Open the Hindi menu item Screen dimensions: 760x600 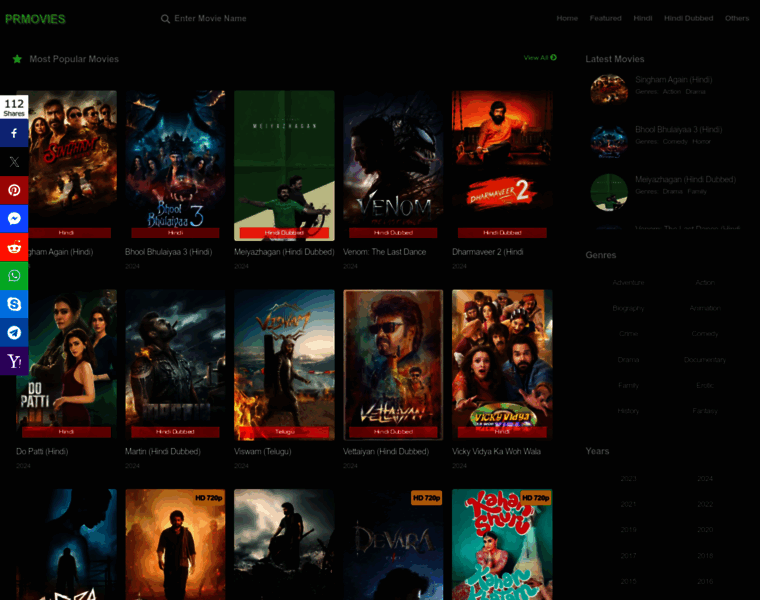pos(643,18)
